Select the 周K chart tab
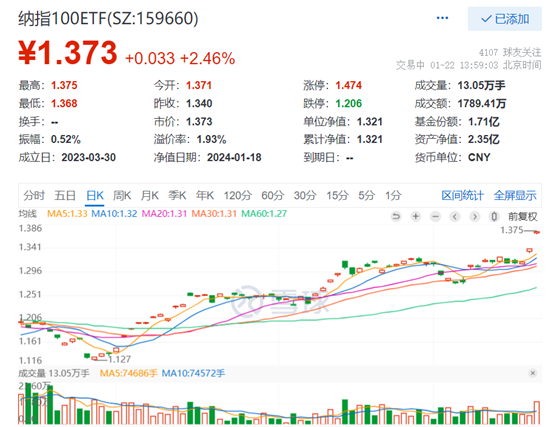 (x=122, y=195)
